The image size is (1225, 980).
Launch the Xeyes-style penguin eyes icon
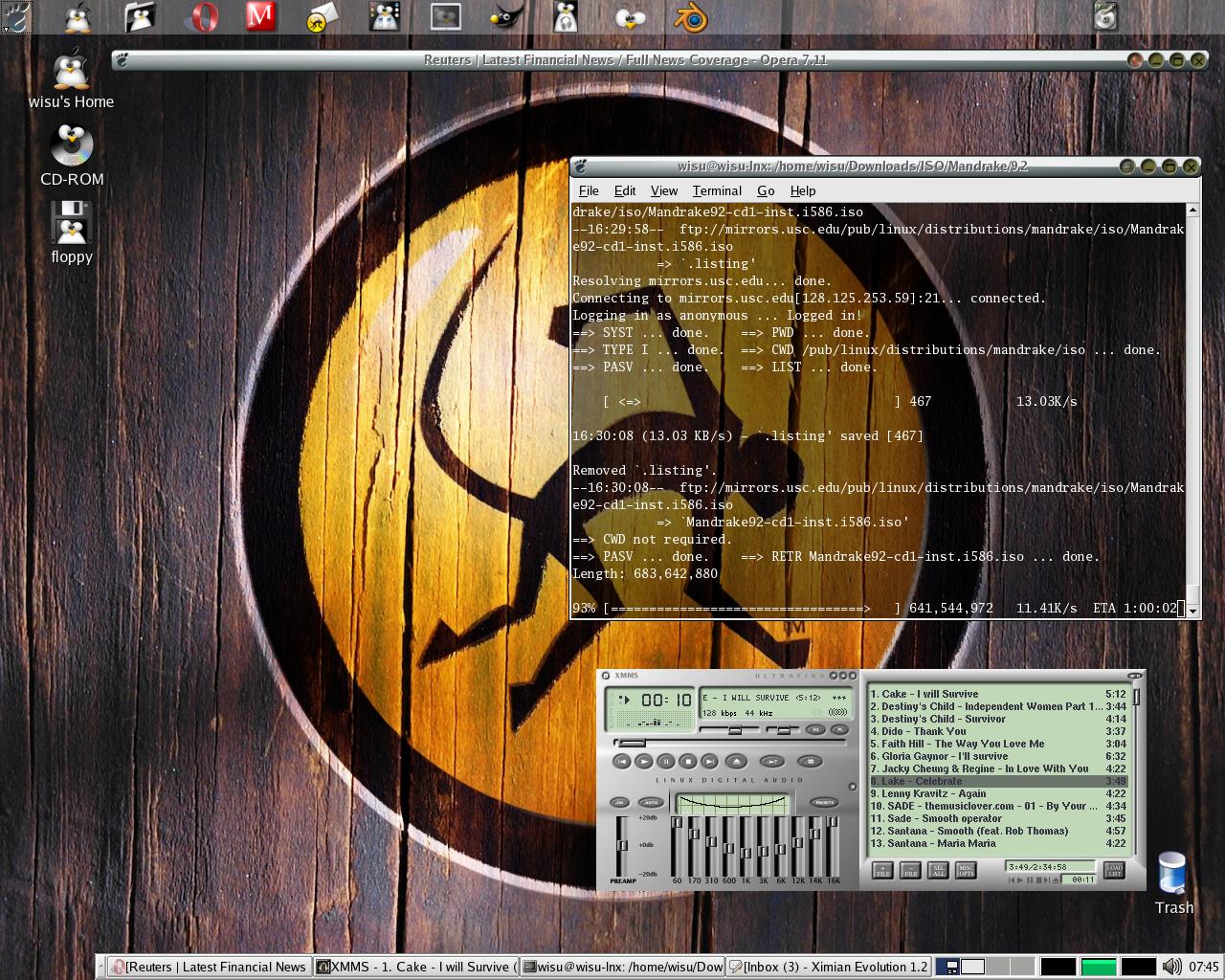[629, 16]
